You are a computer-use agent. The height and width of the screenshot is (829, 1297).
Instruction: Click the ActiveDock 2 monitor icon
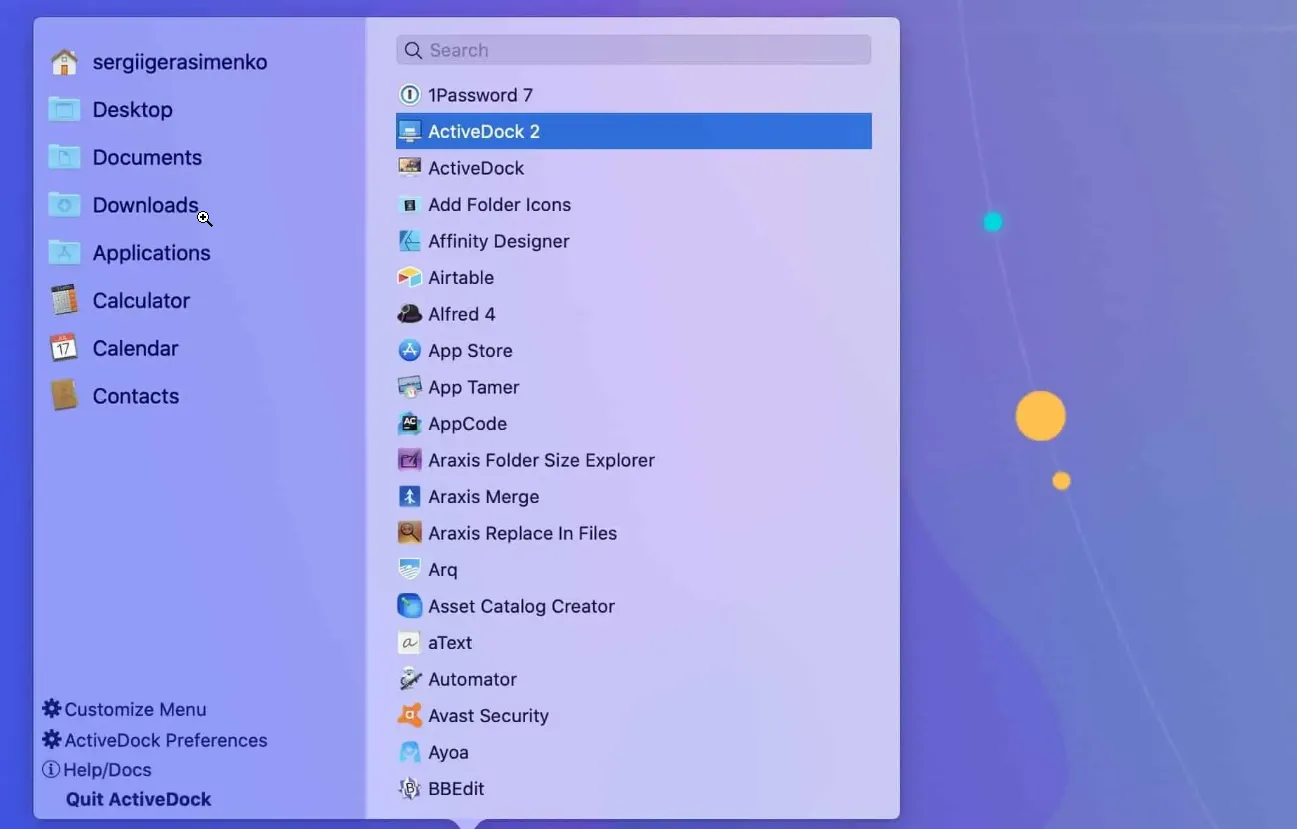point(409,131)
